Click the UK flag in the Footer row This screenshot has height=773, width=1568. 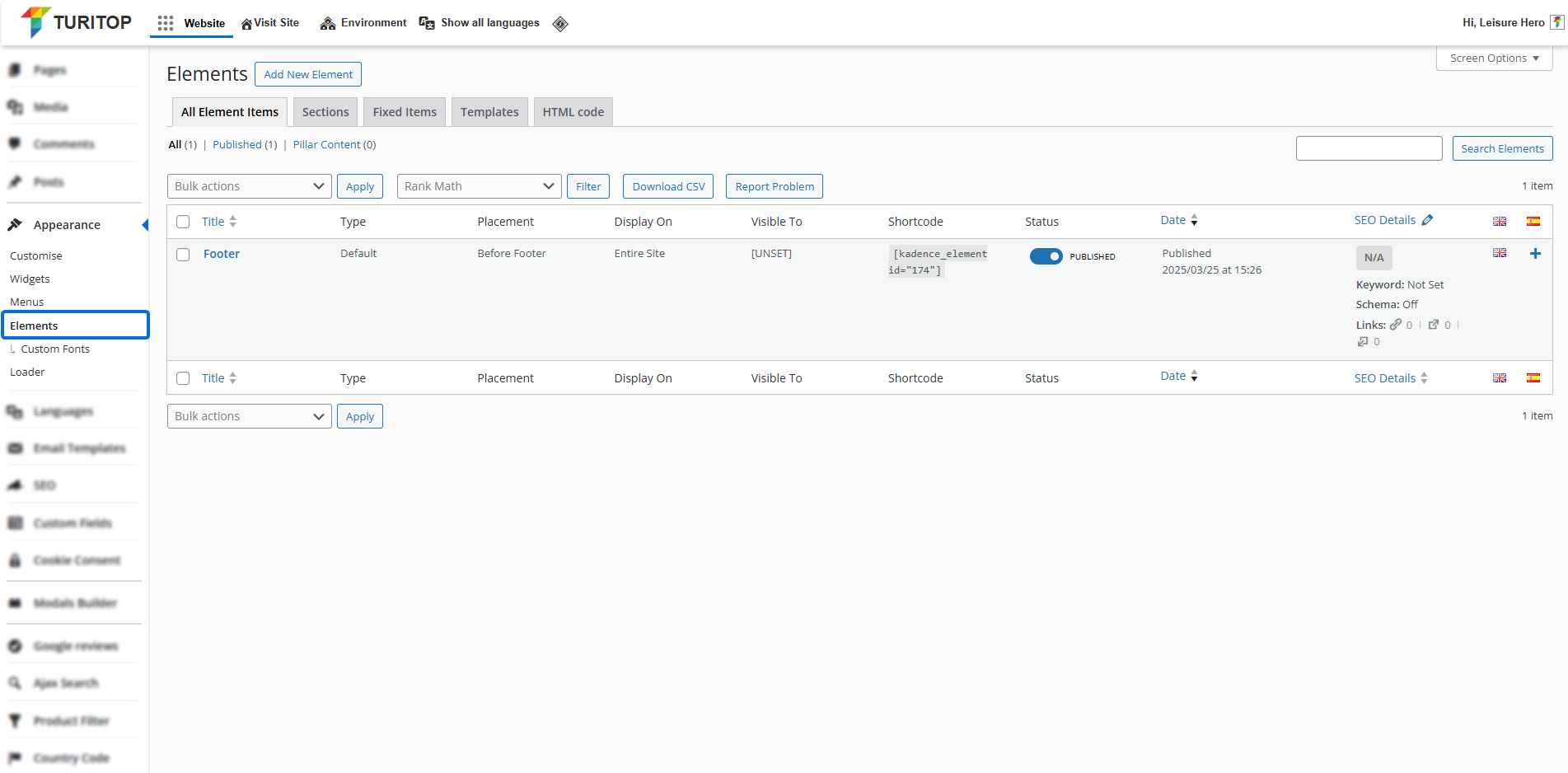pyautogui.click(x=1499, y=253)
